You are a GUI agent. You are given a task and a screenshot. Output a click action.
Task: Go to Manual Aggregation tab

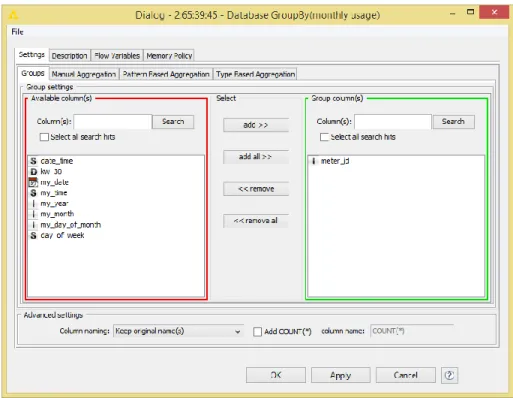click(x=84, y=74)
